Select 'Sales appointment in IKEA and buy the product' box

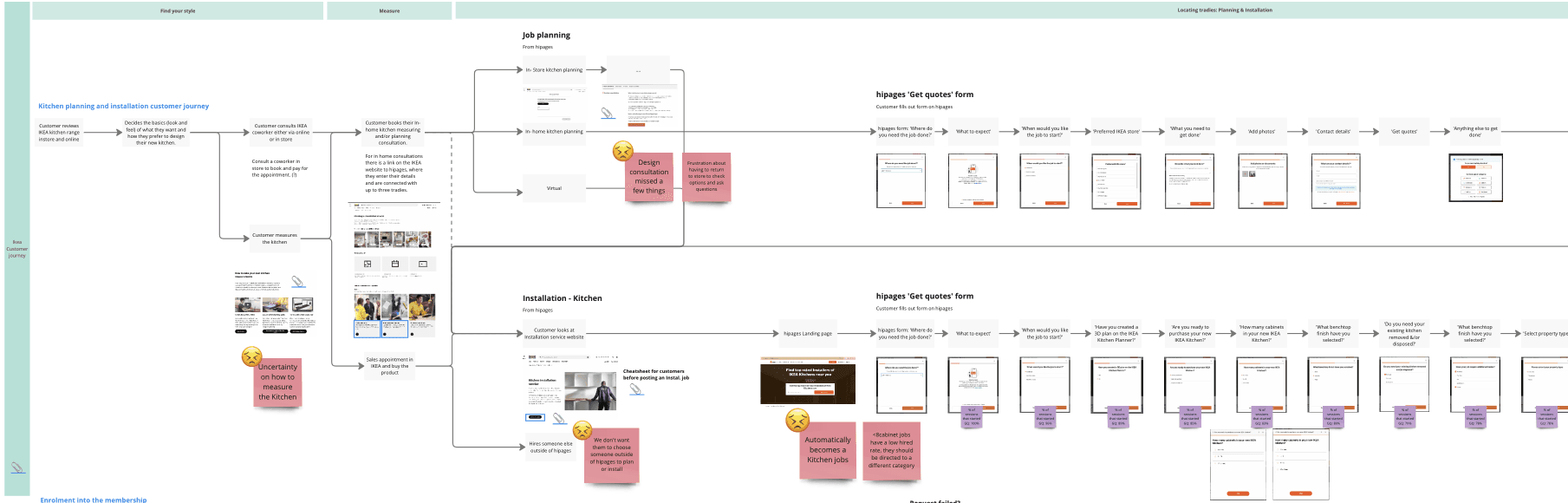(x=390, y=366)
